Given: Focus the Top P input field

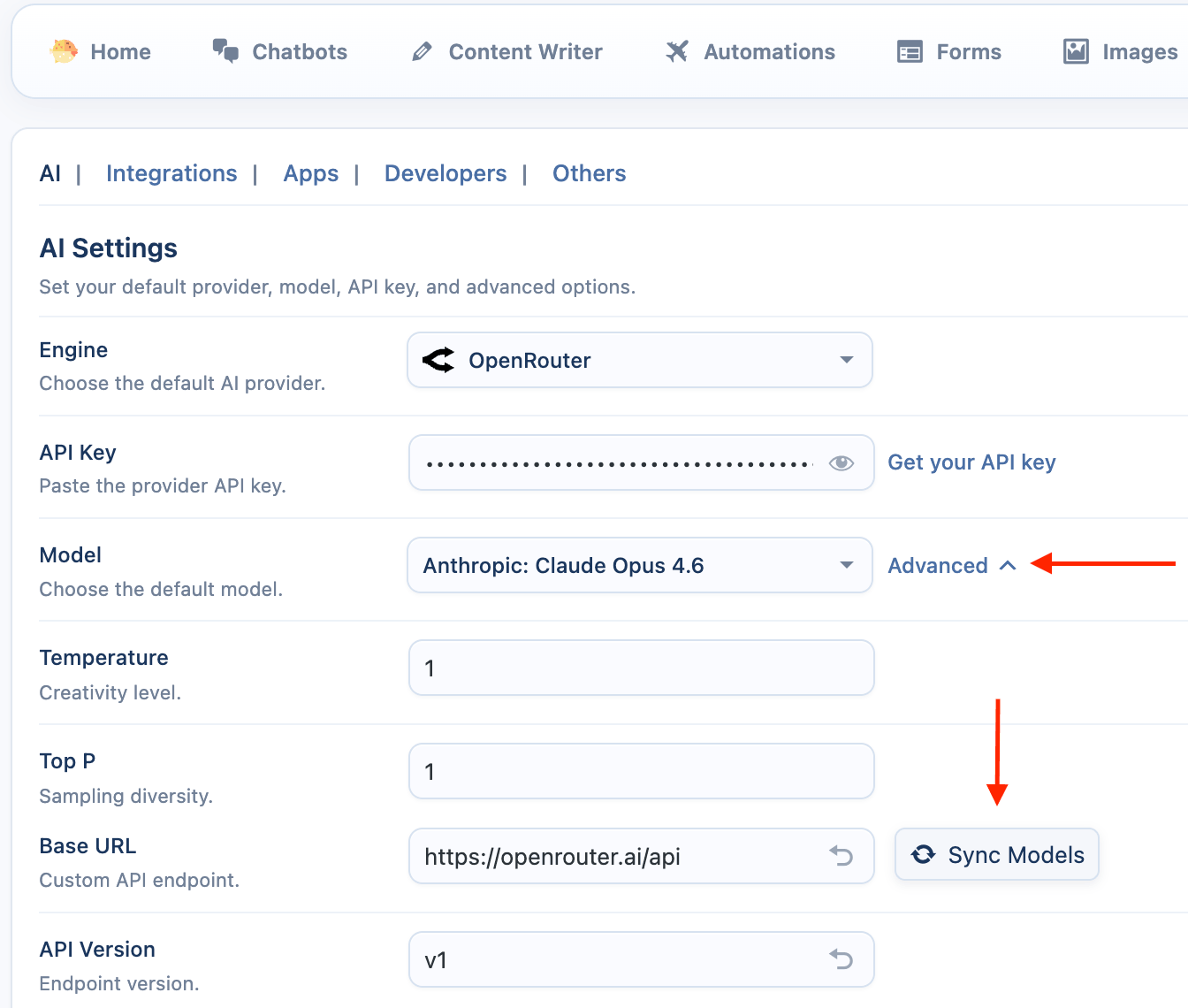Looking at the screenshot, I should pyautogui.click(x=641, y=771).
